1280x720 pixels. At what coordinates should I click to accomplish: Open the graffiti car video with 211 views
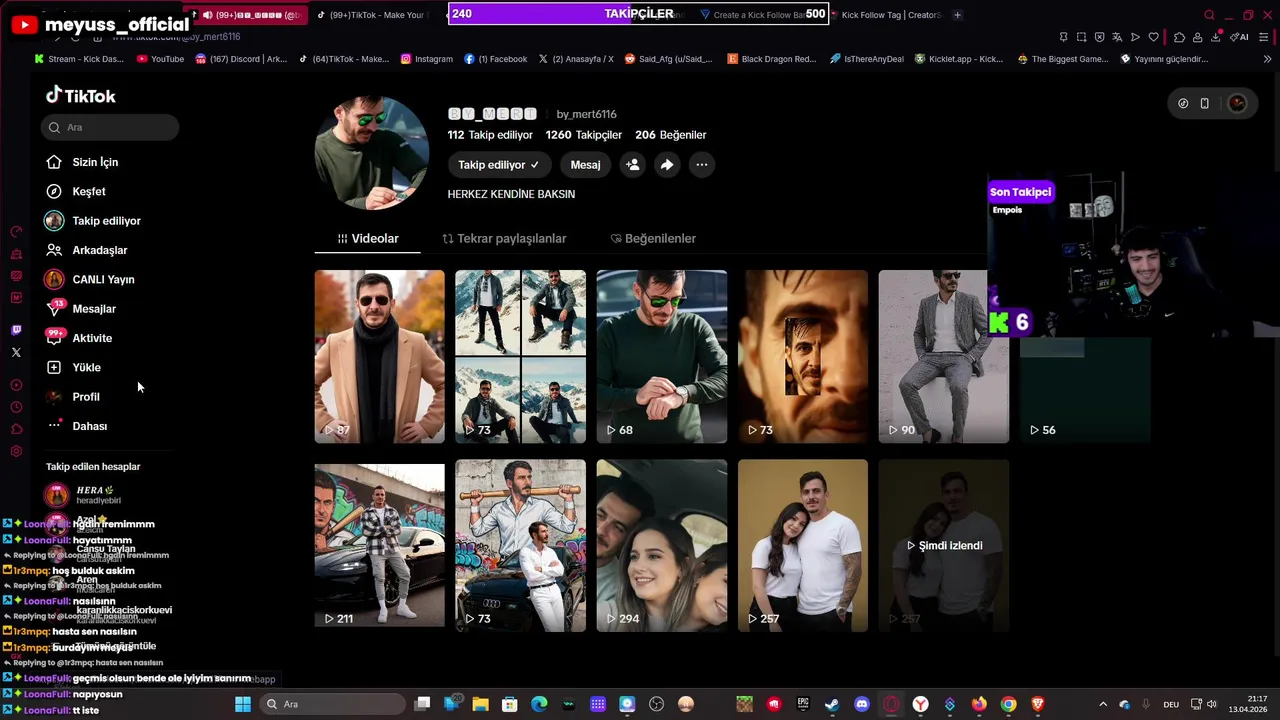379,546
